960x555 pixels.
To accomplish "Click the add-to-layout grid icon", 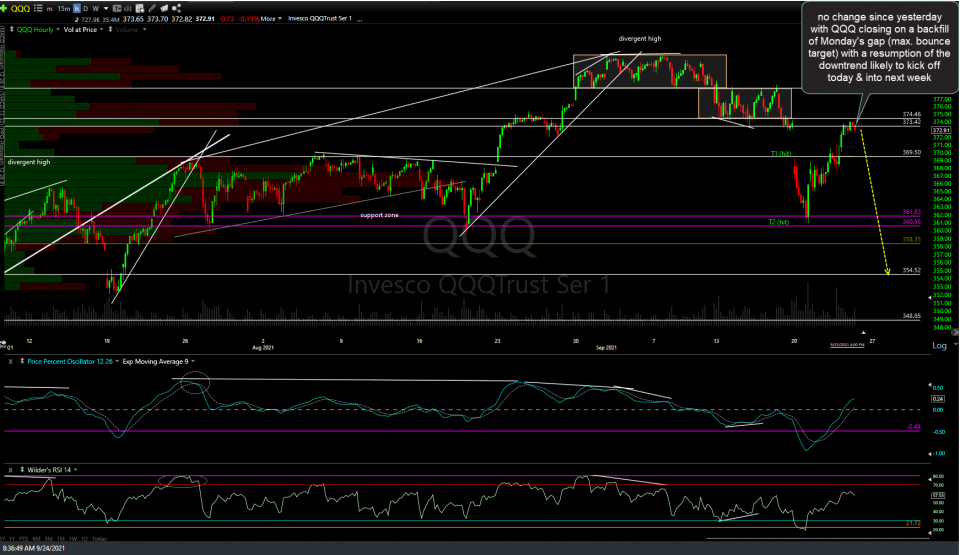I will coord(140,9).
